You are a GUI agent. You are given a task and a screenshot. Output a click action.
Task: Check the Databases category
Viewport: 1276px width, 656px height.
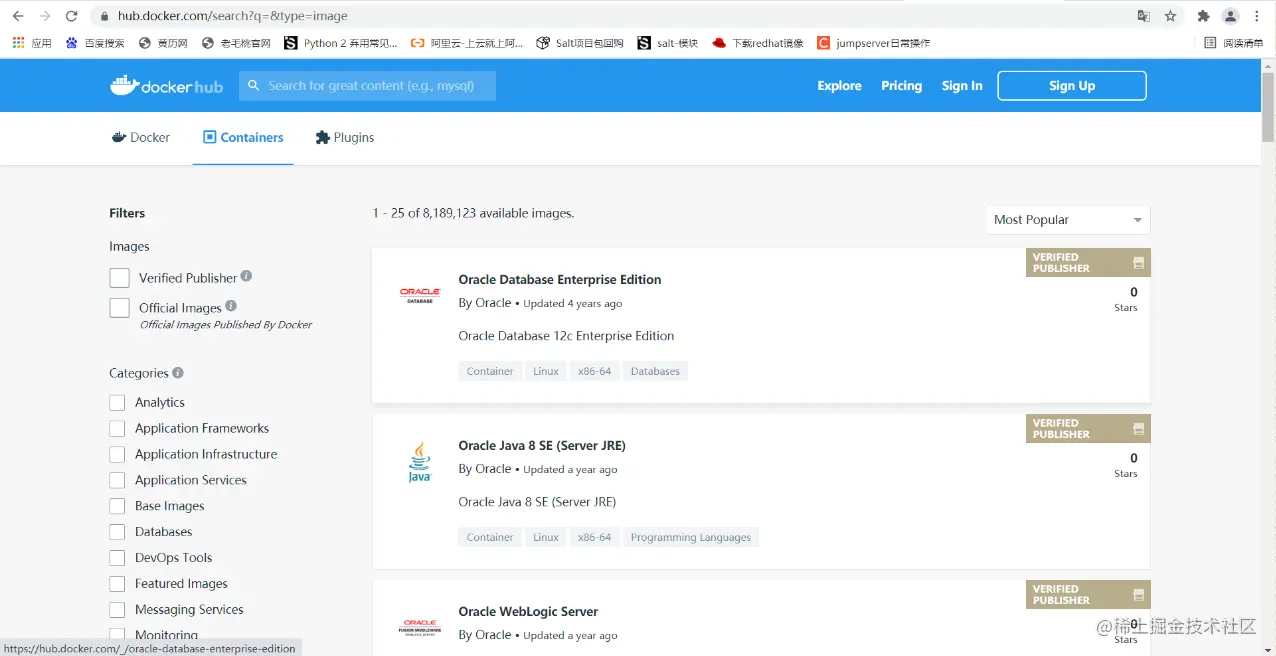click(x=117, y=532)
